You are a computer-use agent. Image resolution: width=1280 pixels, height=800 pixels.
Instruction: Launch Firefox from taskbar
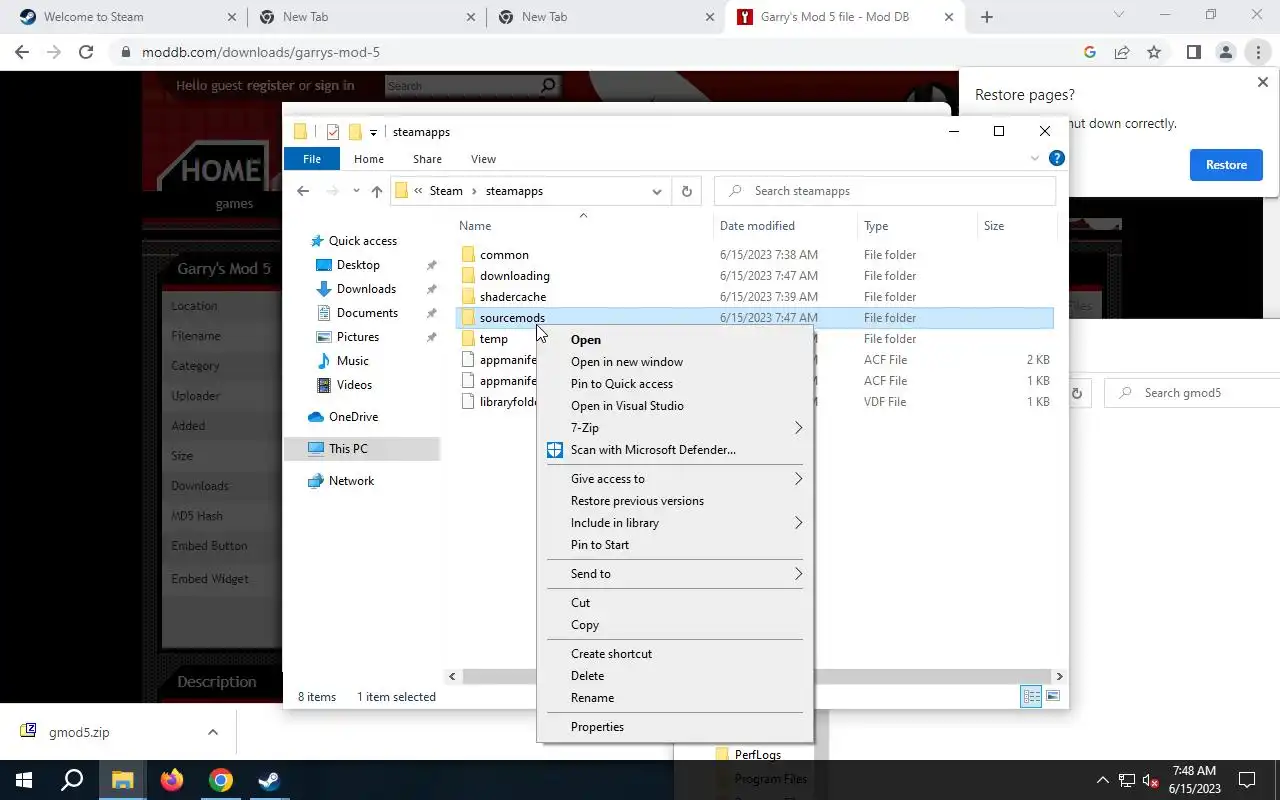[x=171, y=780]
